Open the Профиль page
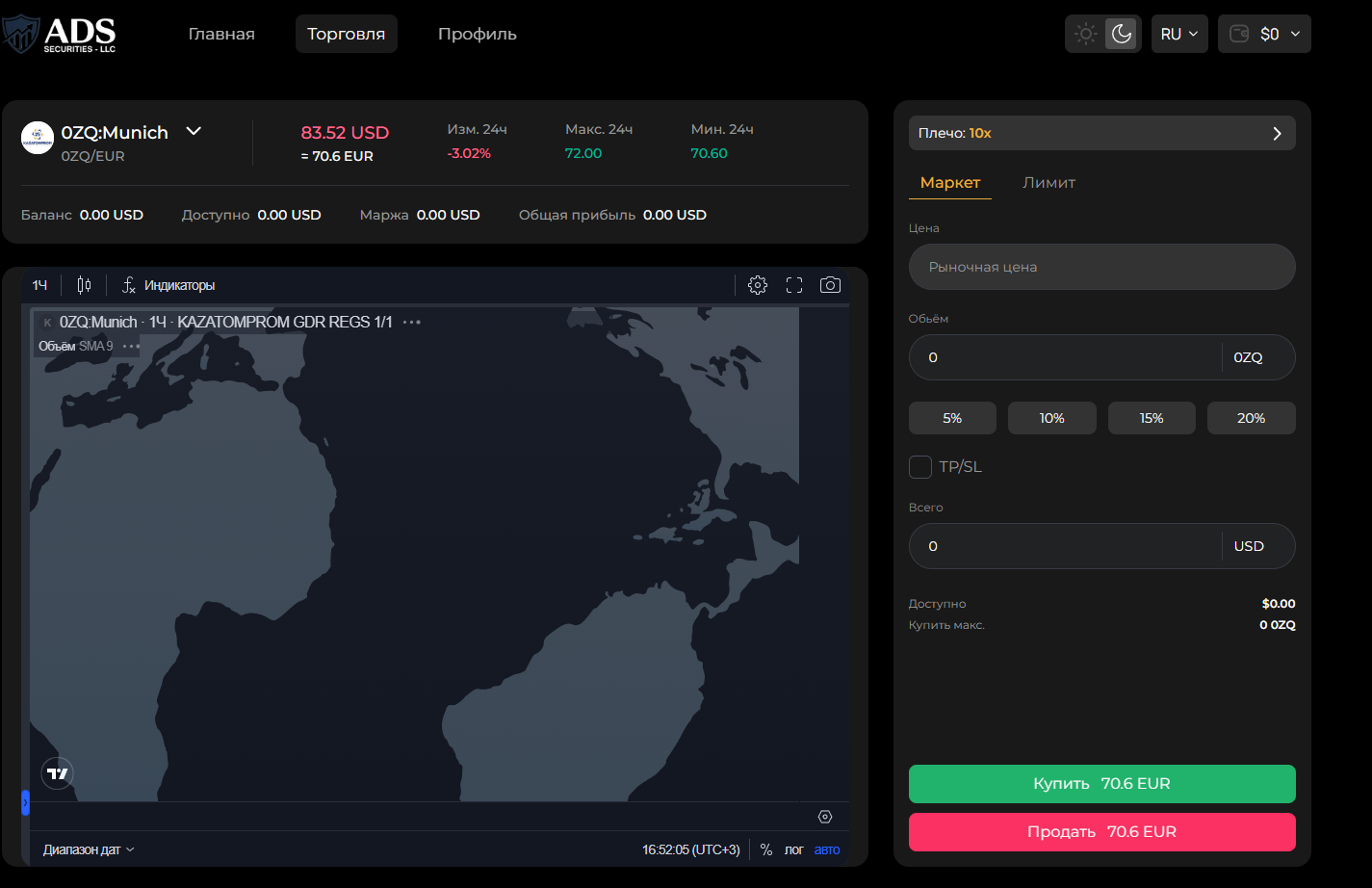Screen dimensions: 1372x888 tap(478, 34)
